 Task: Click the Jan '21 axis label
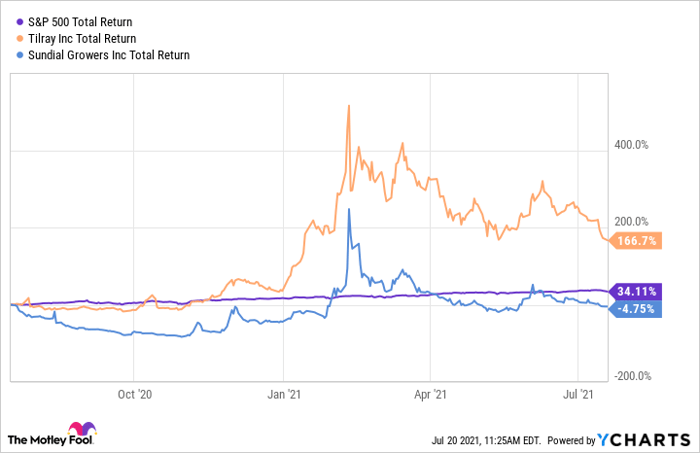(x=285, y=396)
